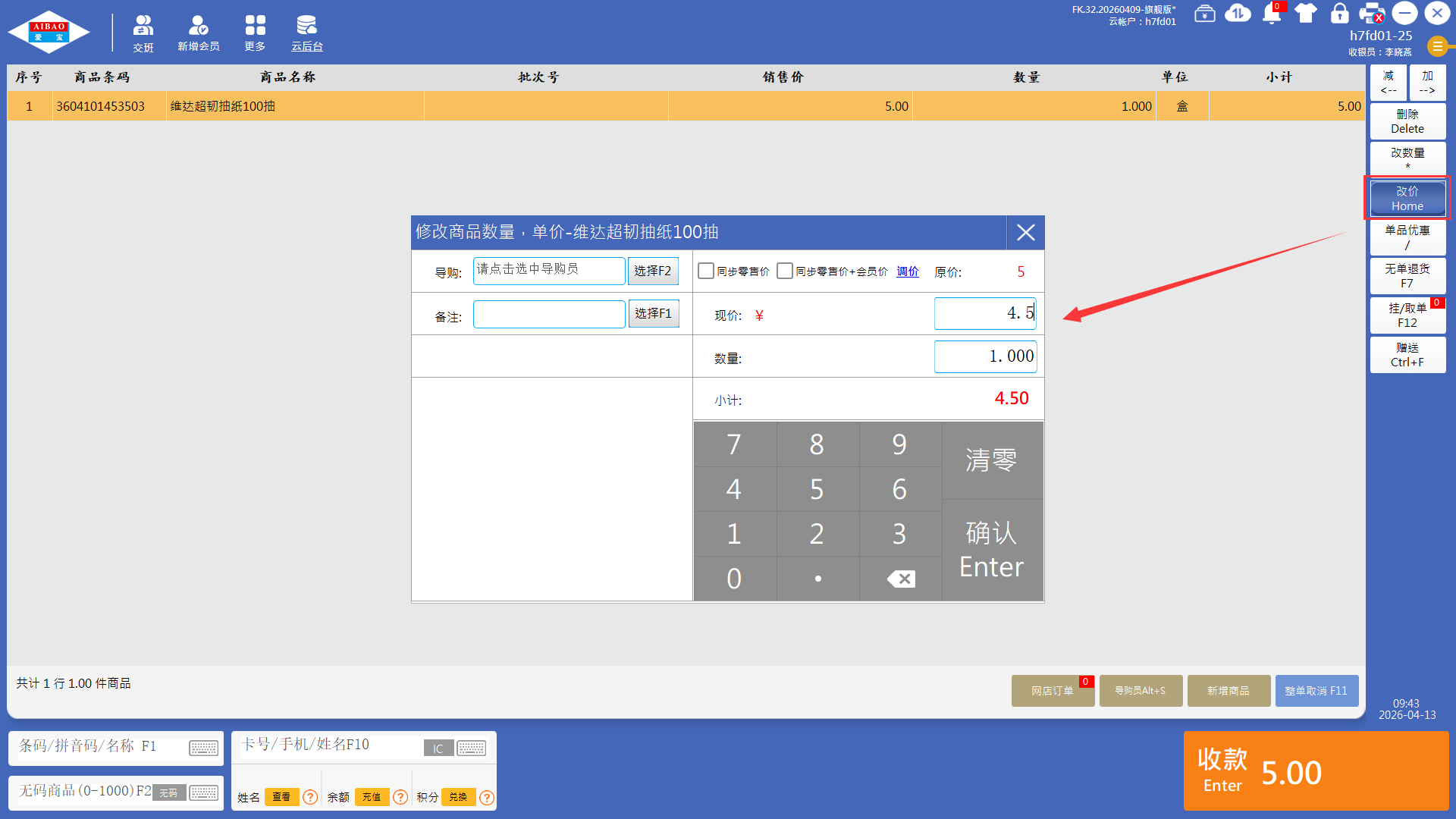
Task: Click the 清零 clear button
Action: point(991,460)
